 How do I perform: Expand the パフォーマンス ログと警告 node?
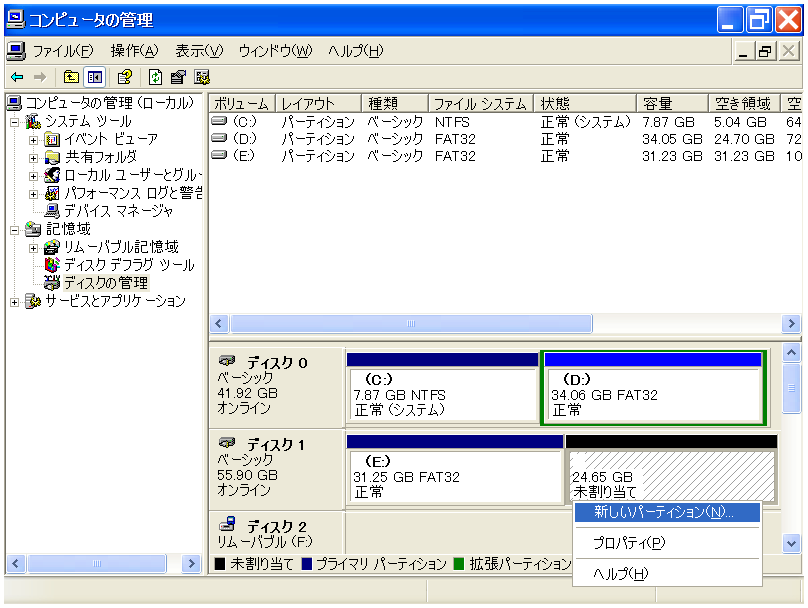(x=33, y=194)
